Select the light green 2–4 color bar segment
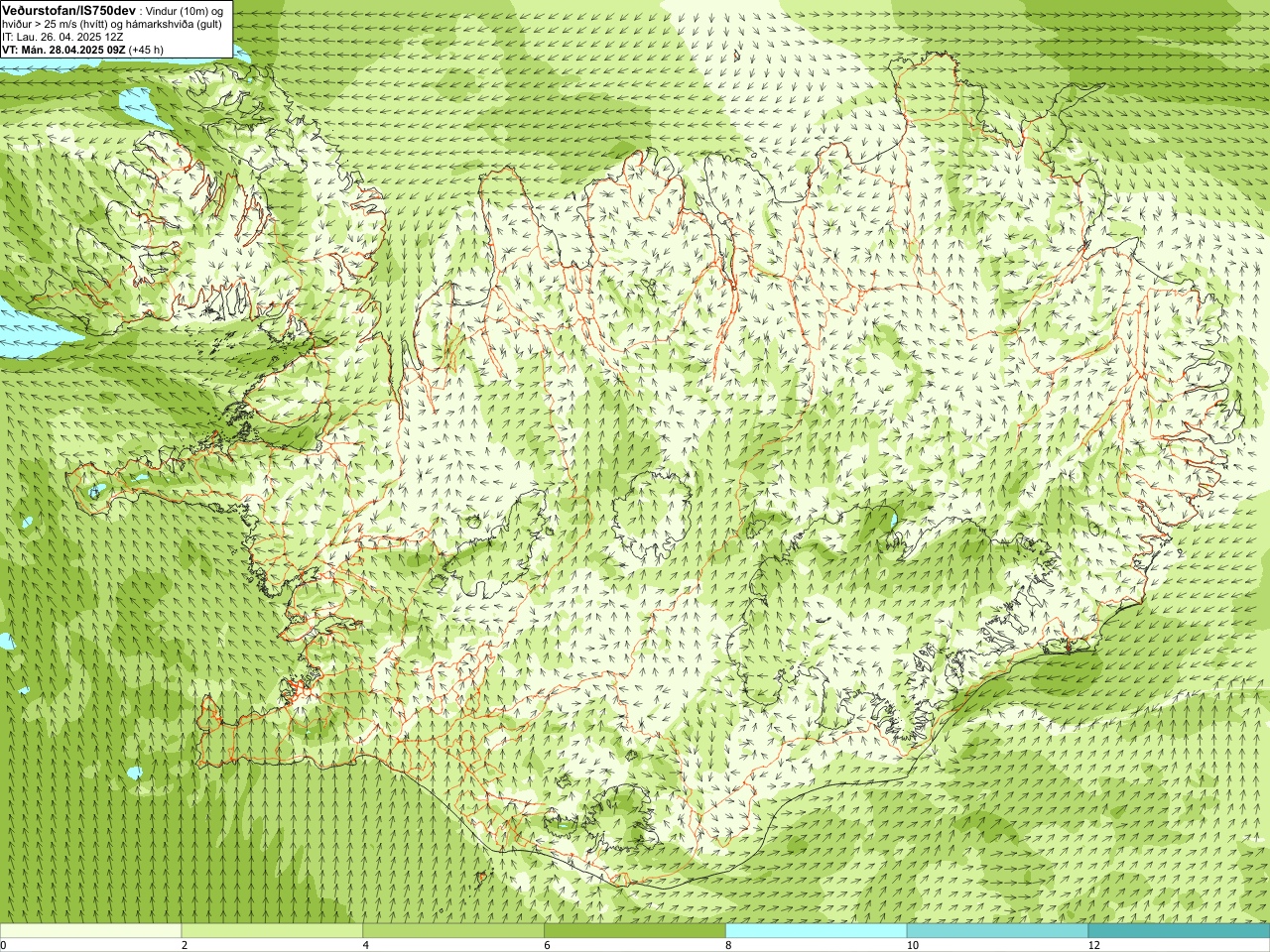The height and width of the screenshot is (952, 1270). [272, 930]
